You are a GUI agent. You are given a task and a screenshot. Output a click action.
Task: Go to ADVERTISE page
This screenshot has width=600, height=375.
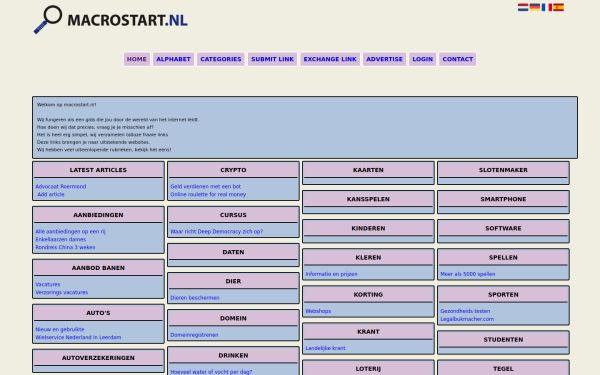pos(384,59)
